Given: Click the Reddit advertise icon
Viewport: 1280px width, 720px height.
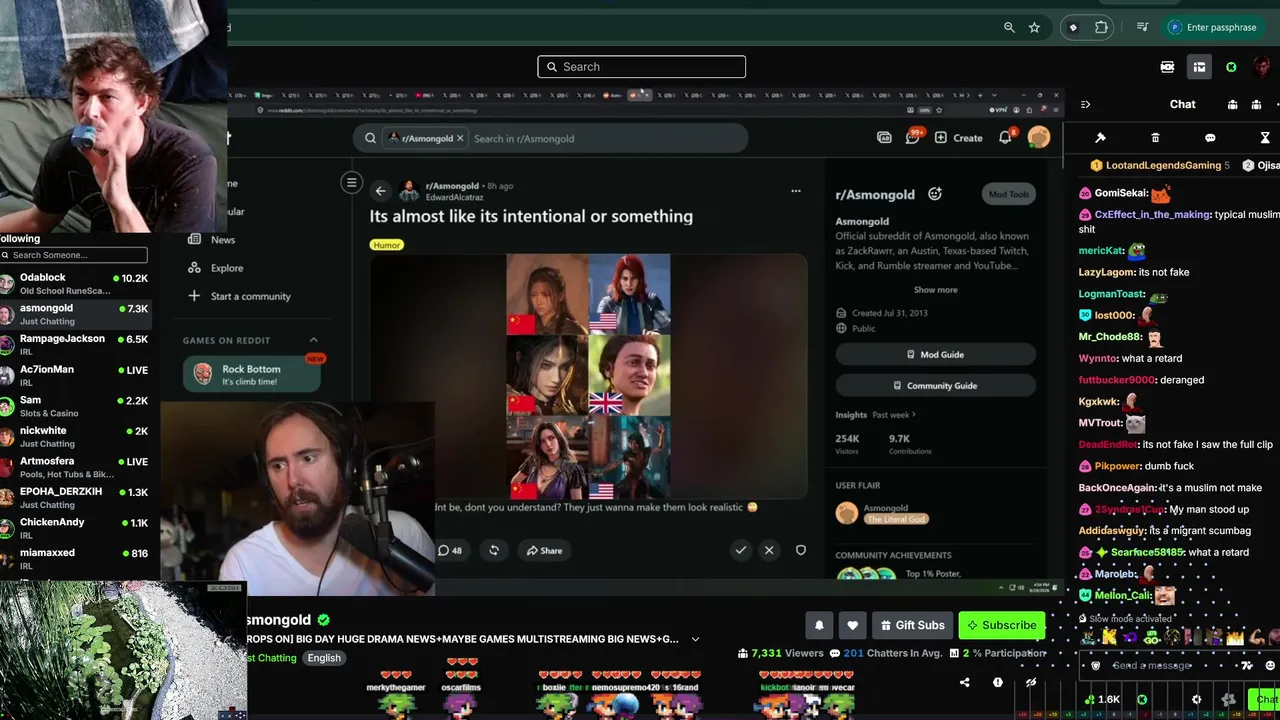Looking at the screenshot, I should [x=884, y=138].
